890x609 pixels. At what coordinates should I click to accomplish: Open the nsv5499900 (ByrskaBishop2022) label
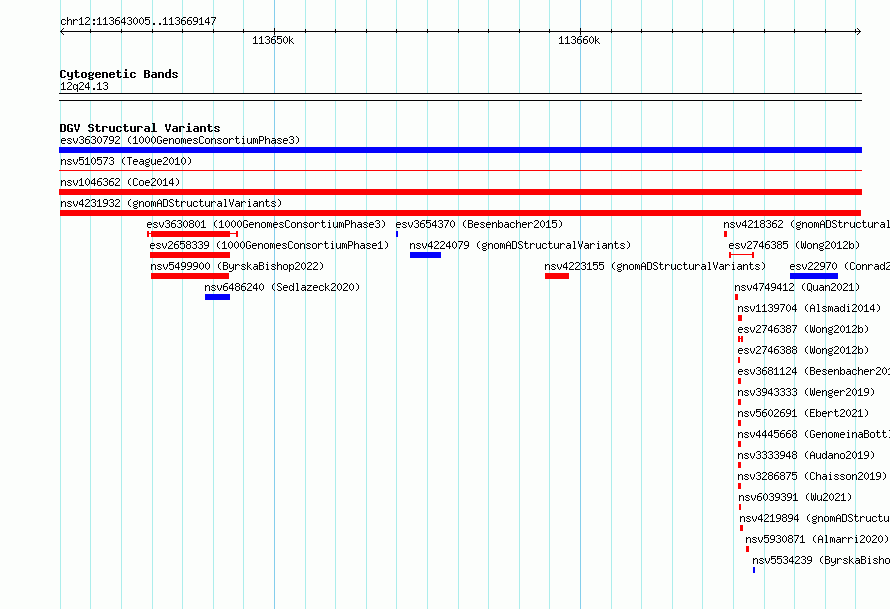237,266
